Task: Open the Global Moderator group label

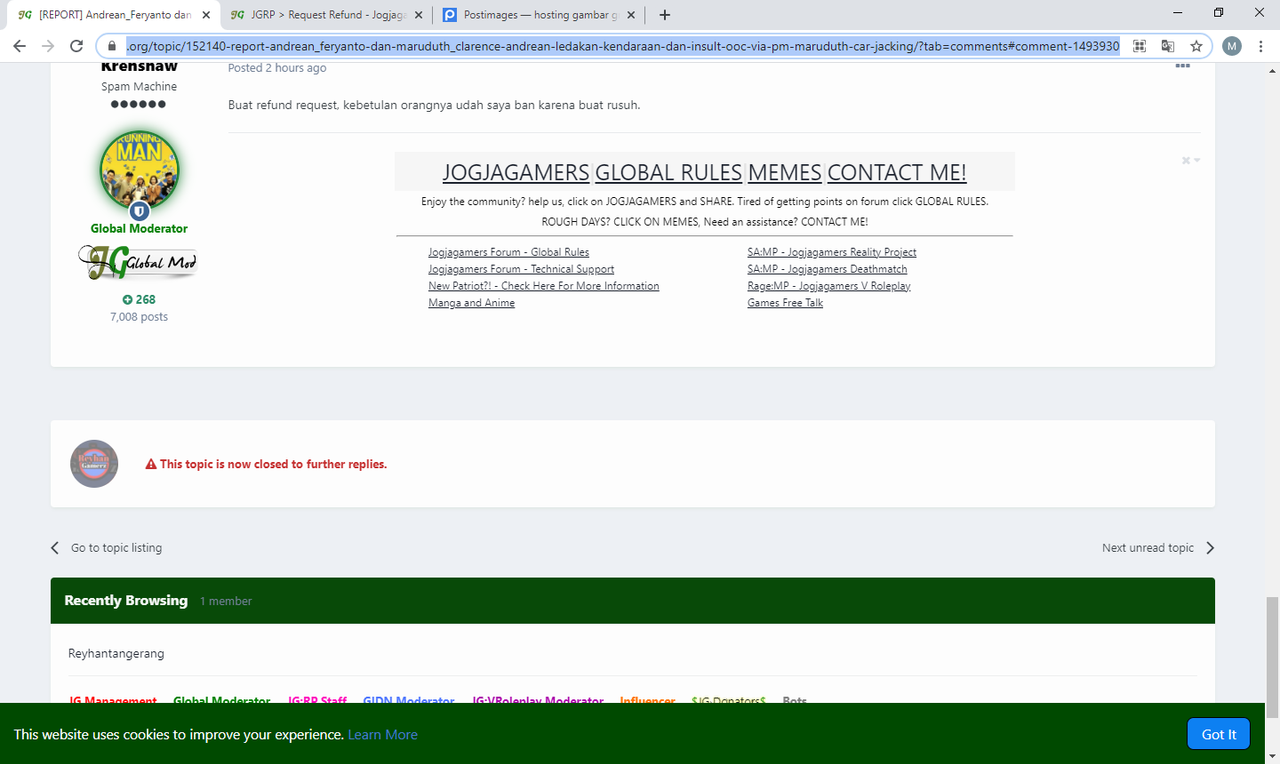Action: (x=139, y=228)
